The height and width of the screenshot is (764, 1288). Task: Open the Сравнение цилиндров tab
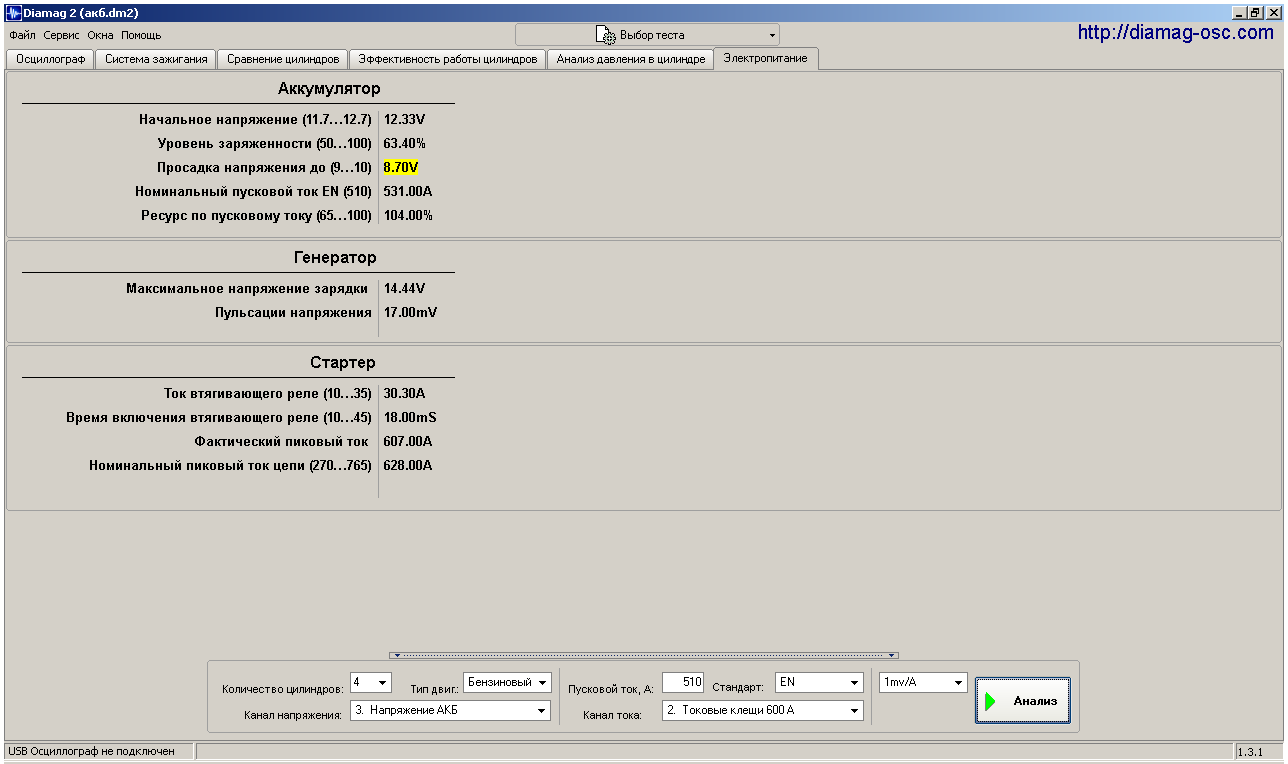coord(284,59)
